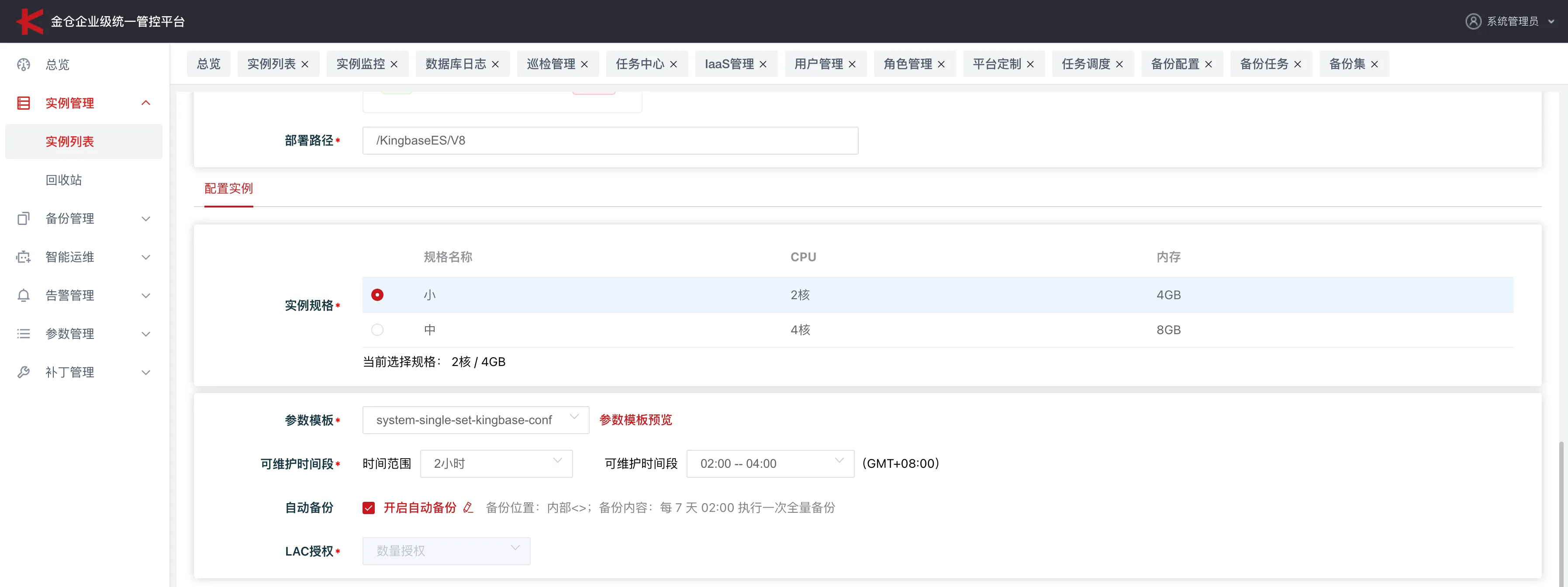Click the 参数管理 sidebar icon
1568x587 pixels.
tap(23, 333)
